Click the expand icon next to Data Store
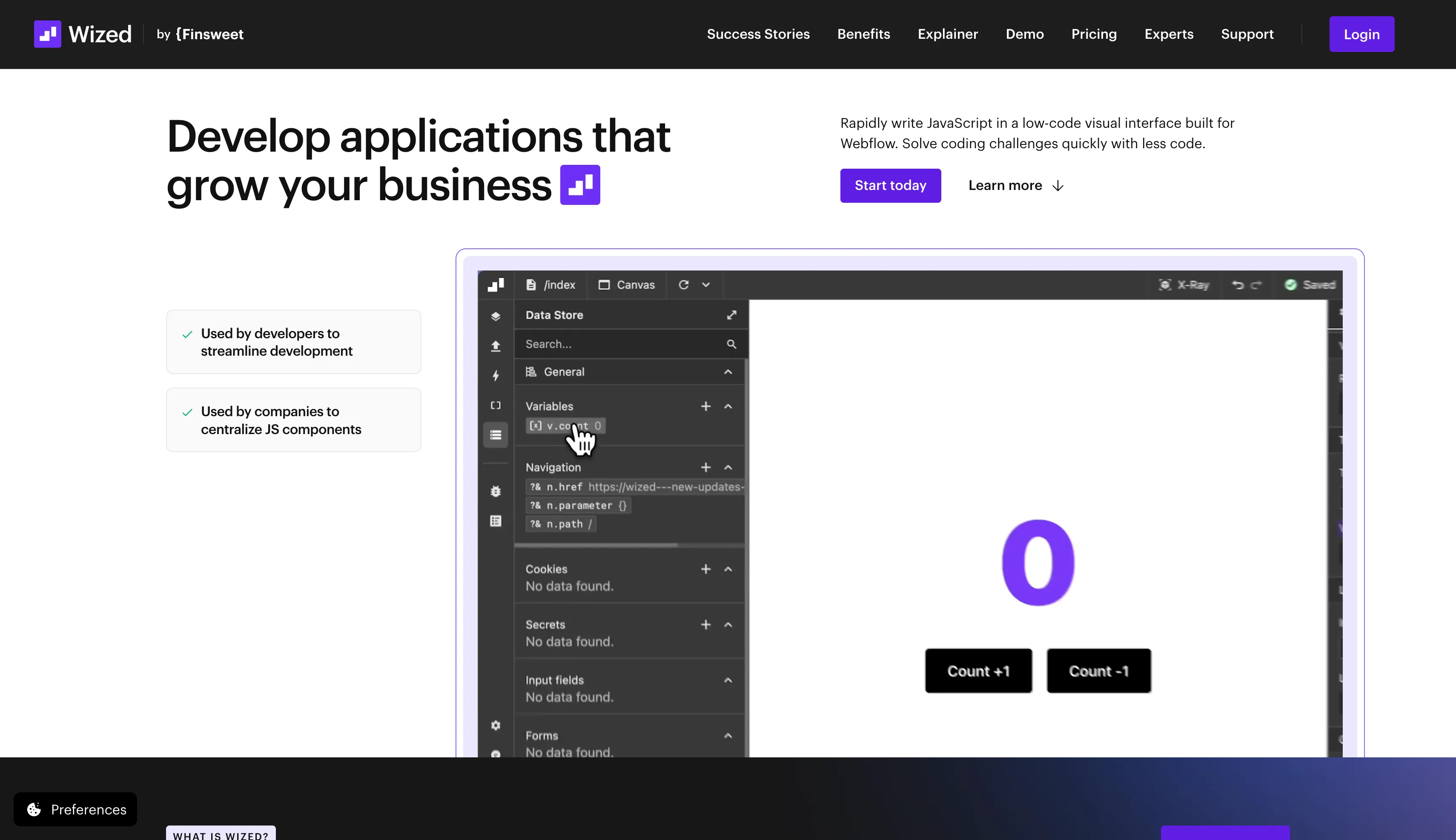 pyautogui.click(x=731, y=315)
